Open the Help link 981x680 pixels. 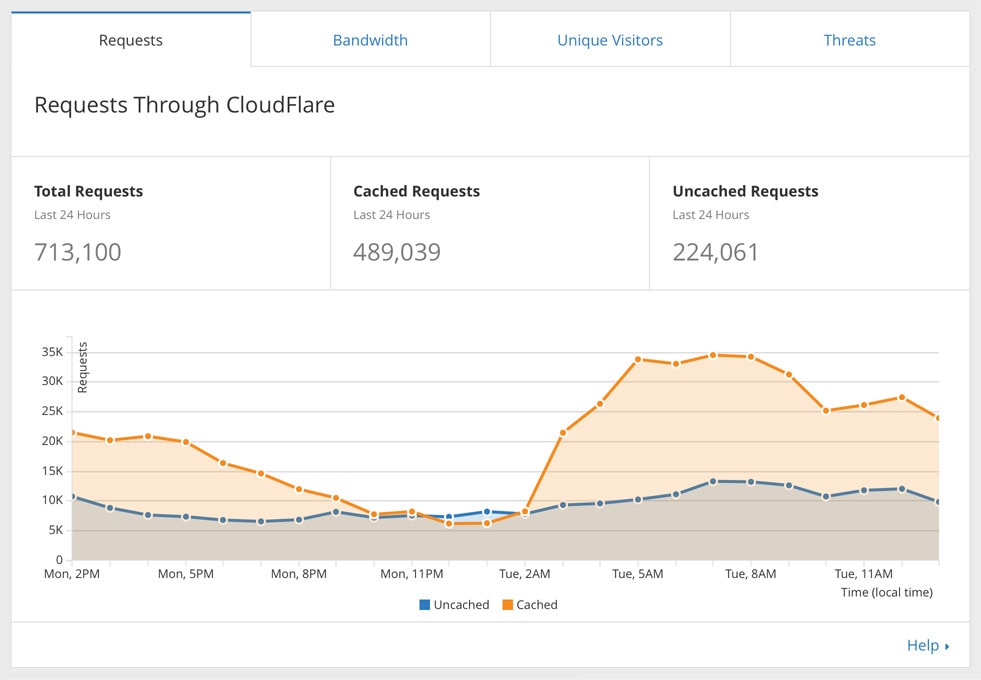click(923, 645)
